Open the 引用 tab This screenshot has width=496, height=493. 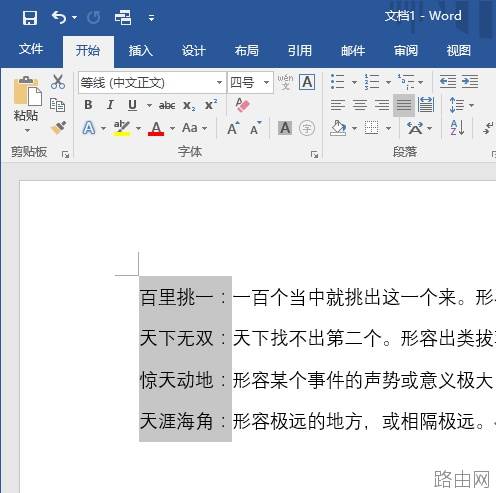300,51
